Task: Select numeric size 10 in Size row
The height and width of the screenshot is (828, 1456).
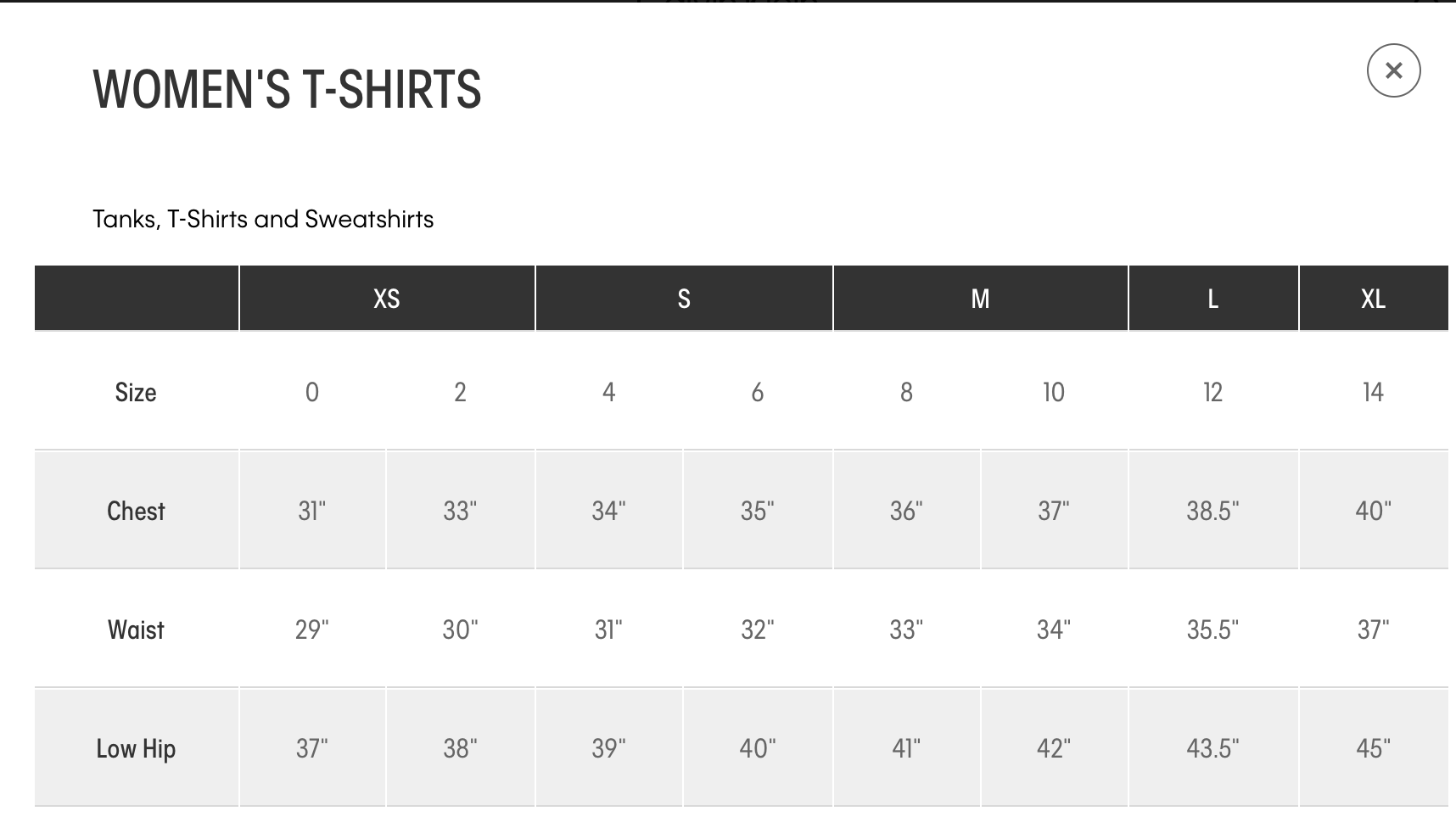Action: point(1053,392)
